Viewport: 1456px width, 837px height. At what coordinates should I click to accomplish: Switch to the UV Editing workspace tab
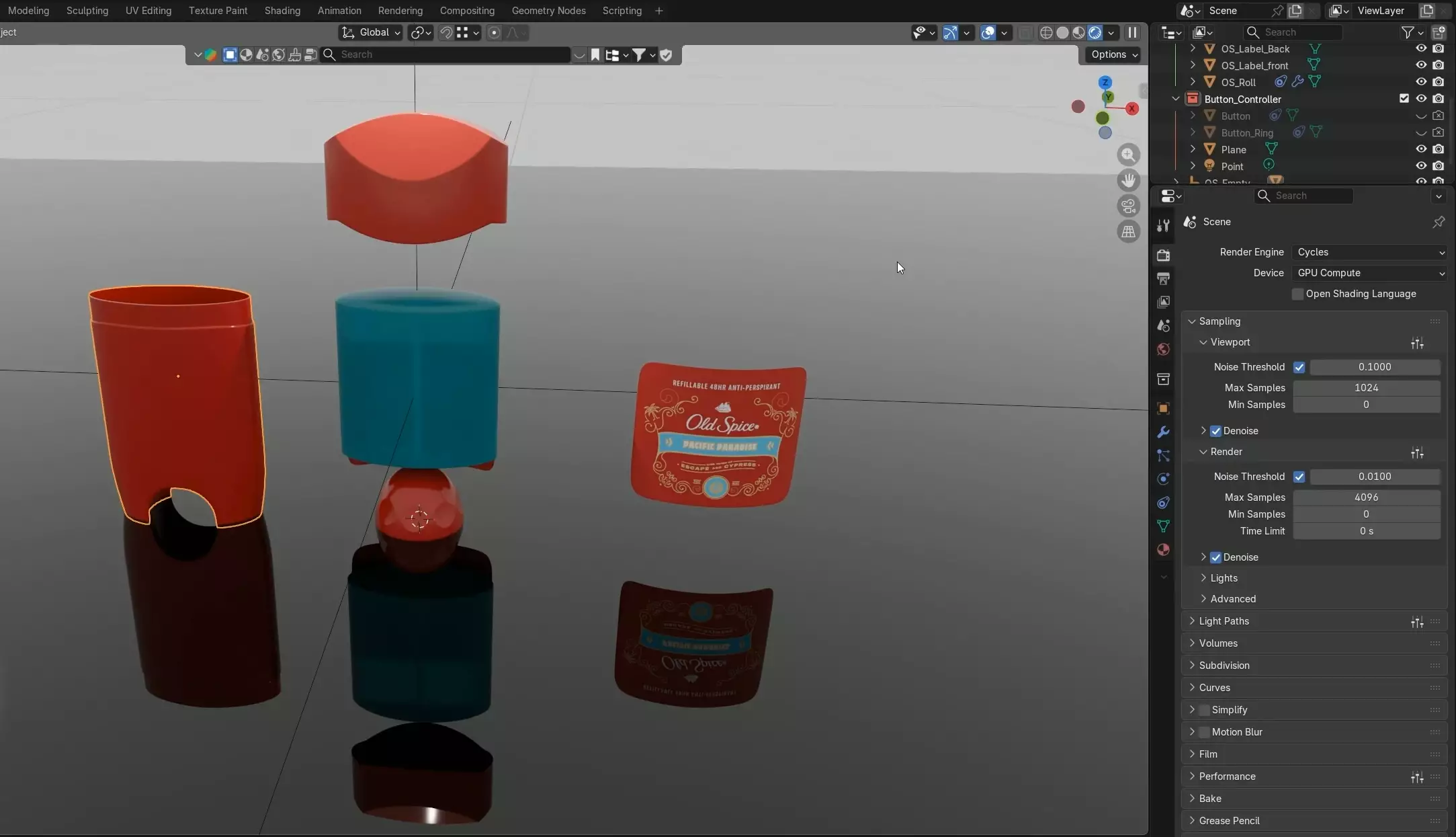[x=148, y=11]
